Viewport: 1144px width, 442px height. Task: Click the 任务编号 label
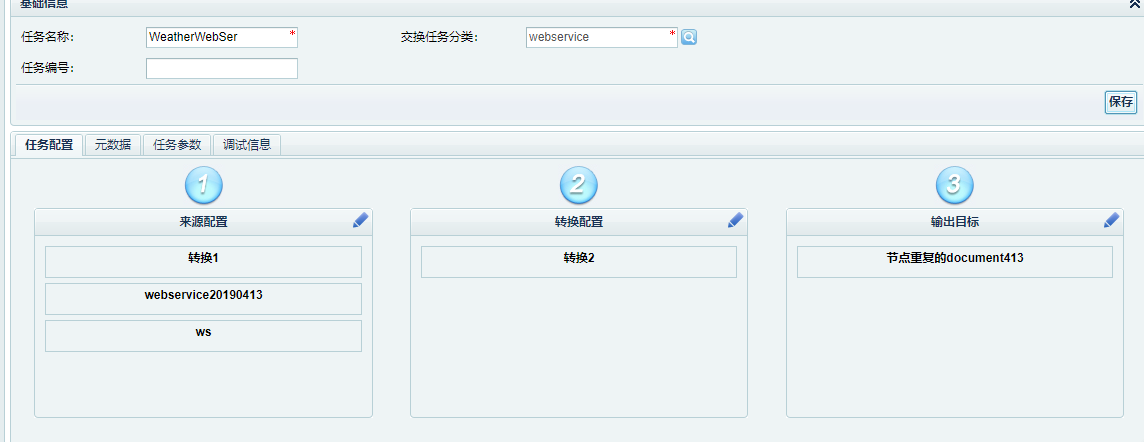coord(48,69)
